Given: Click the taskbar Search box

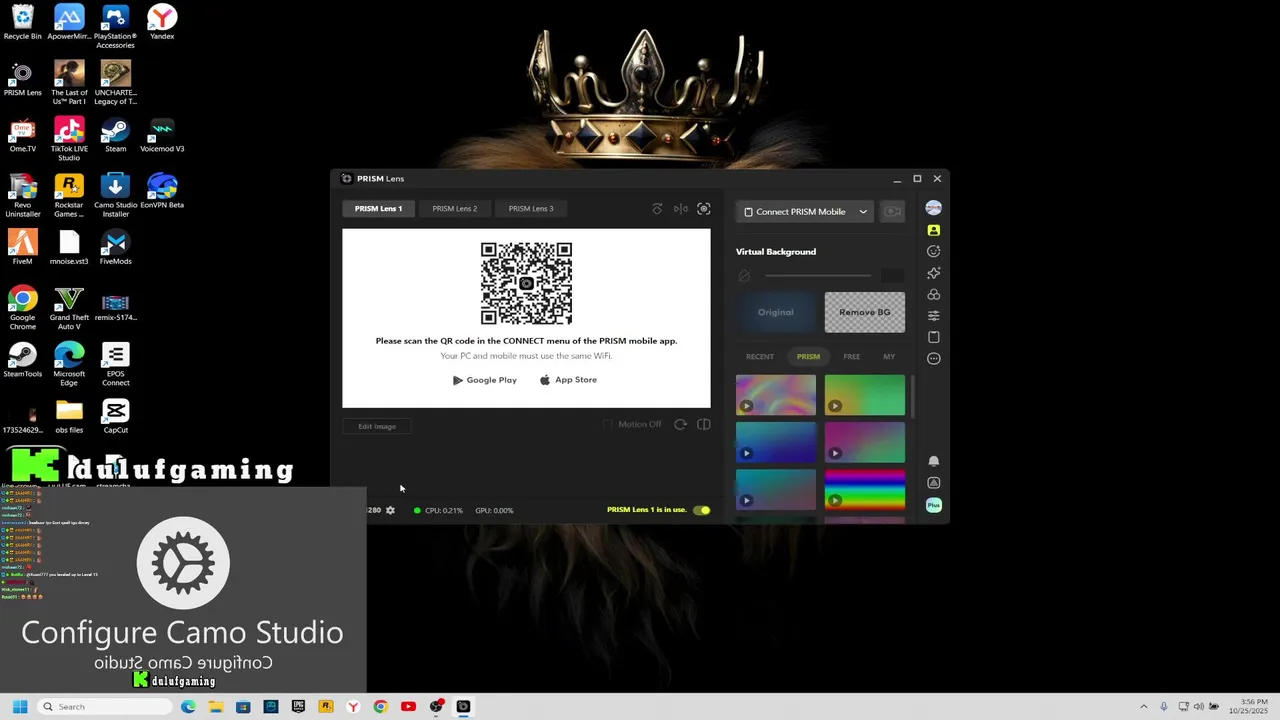Looking at the screenshot, I should [x=105, y=706].
